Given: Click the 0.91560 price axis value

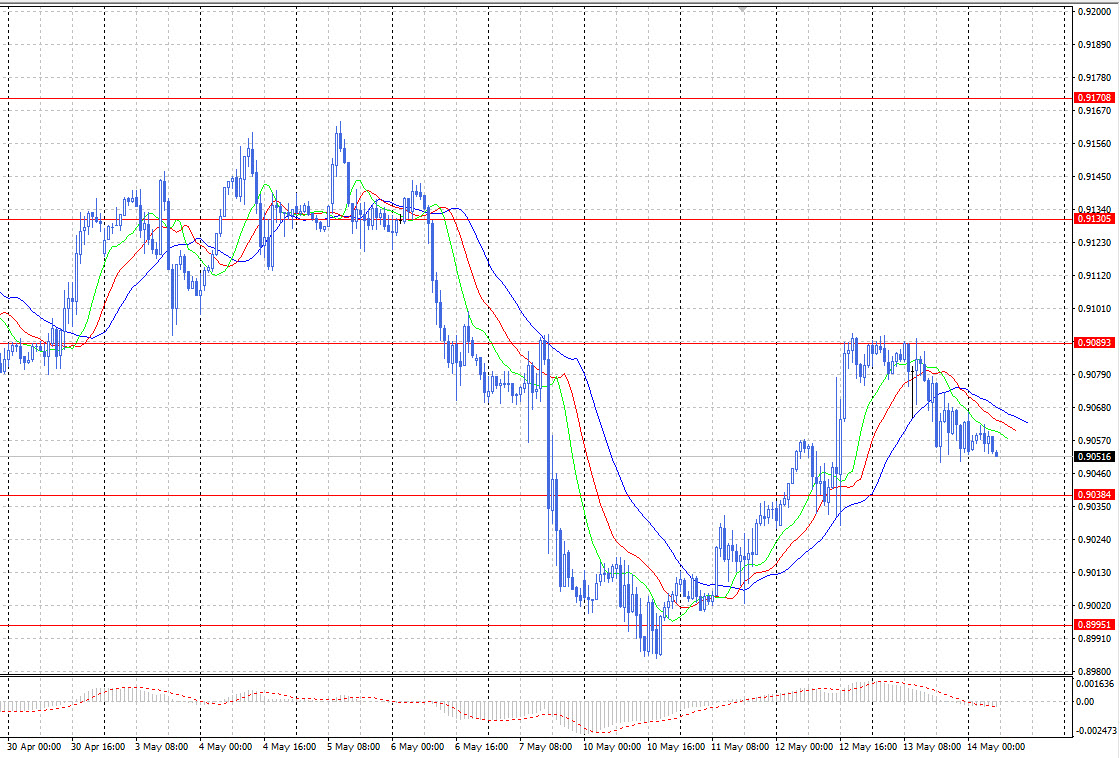Looking at the screenshot, I should [x=1094, y=144].
